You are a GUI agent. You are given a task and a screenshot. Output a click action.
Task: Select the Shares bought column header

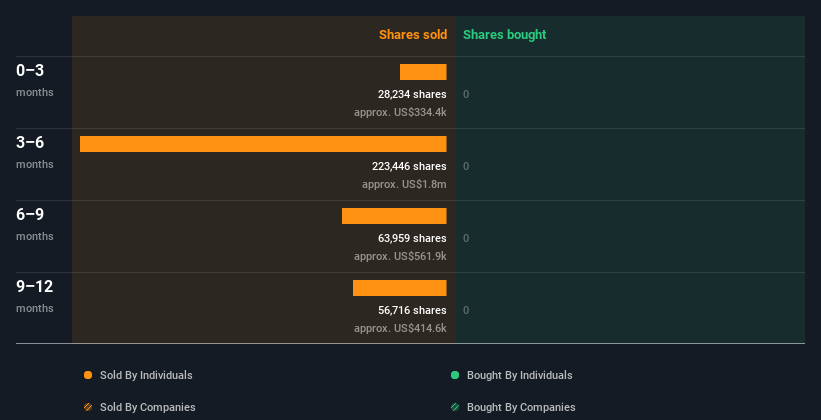click(504, 35)
